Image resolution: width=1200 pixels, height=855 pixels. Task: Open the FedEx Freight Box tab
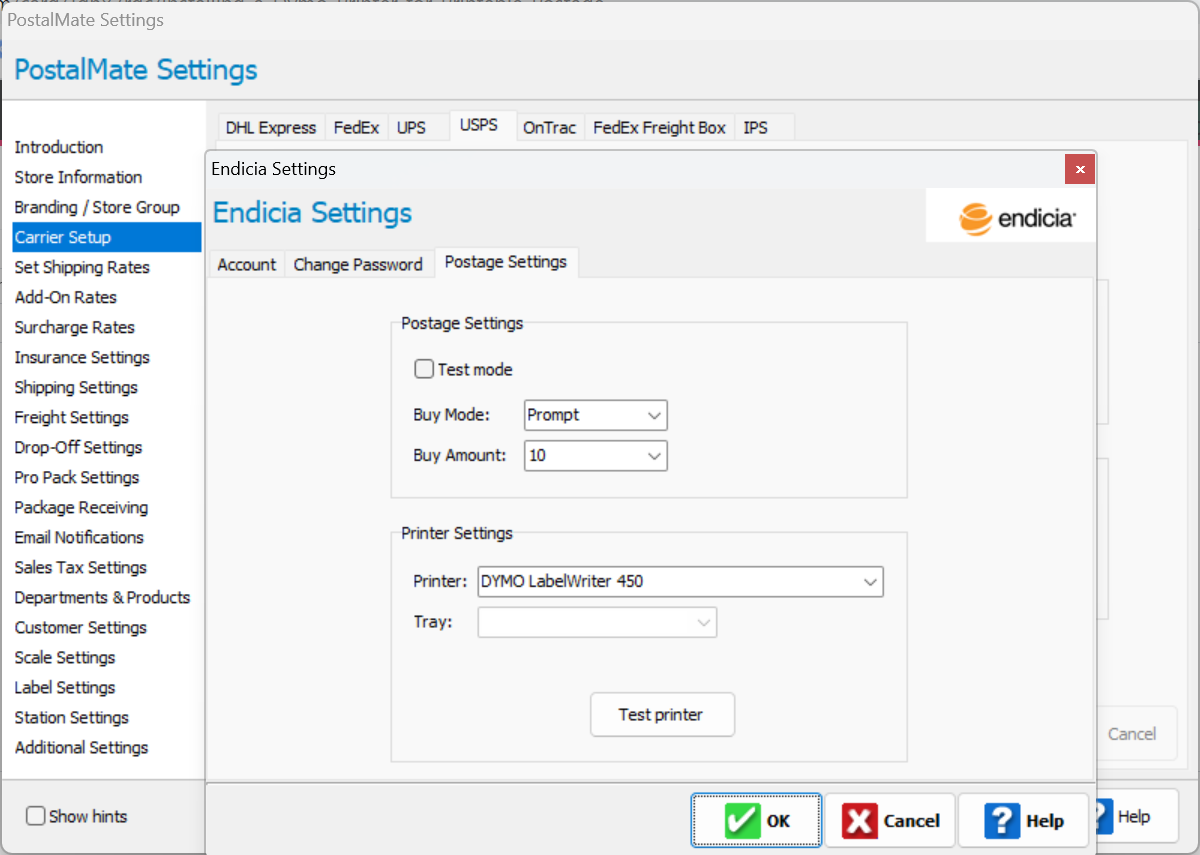[x=660, y=128]
